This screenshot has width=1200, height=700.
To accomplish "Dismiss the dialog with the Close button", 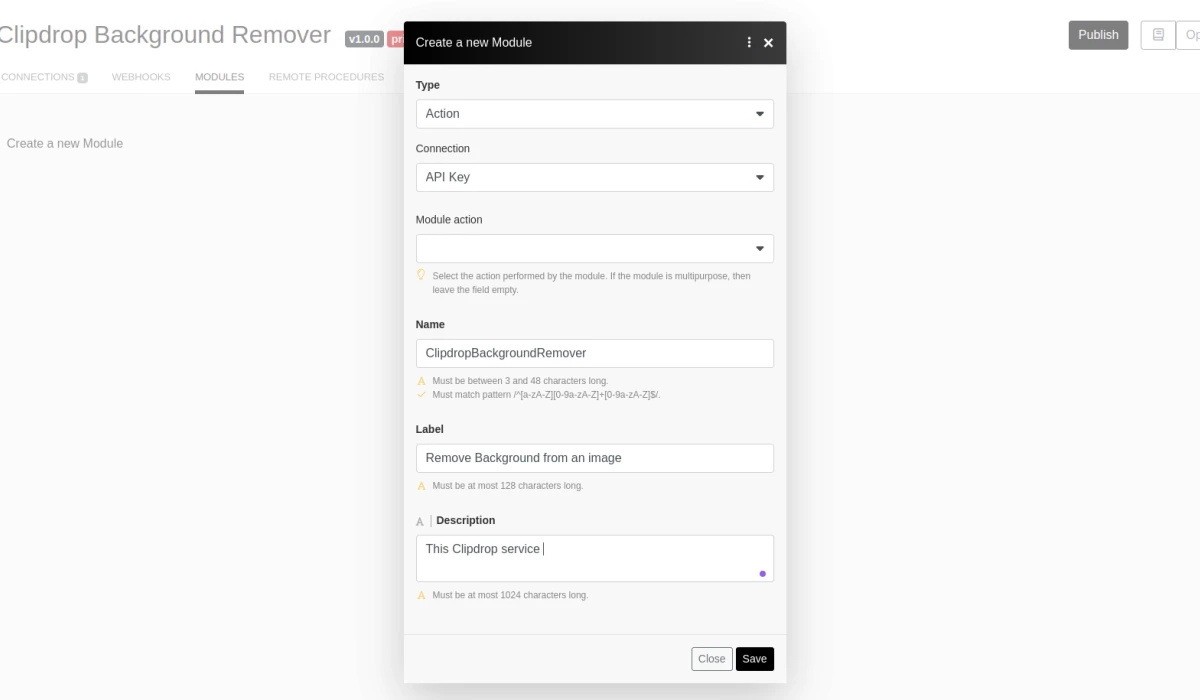I will point(712,658).
